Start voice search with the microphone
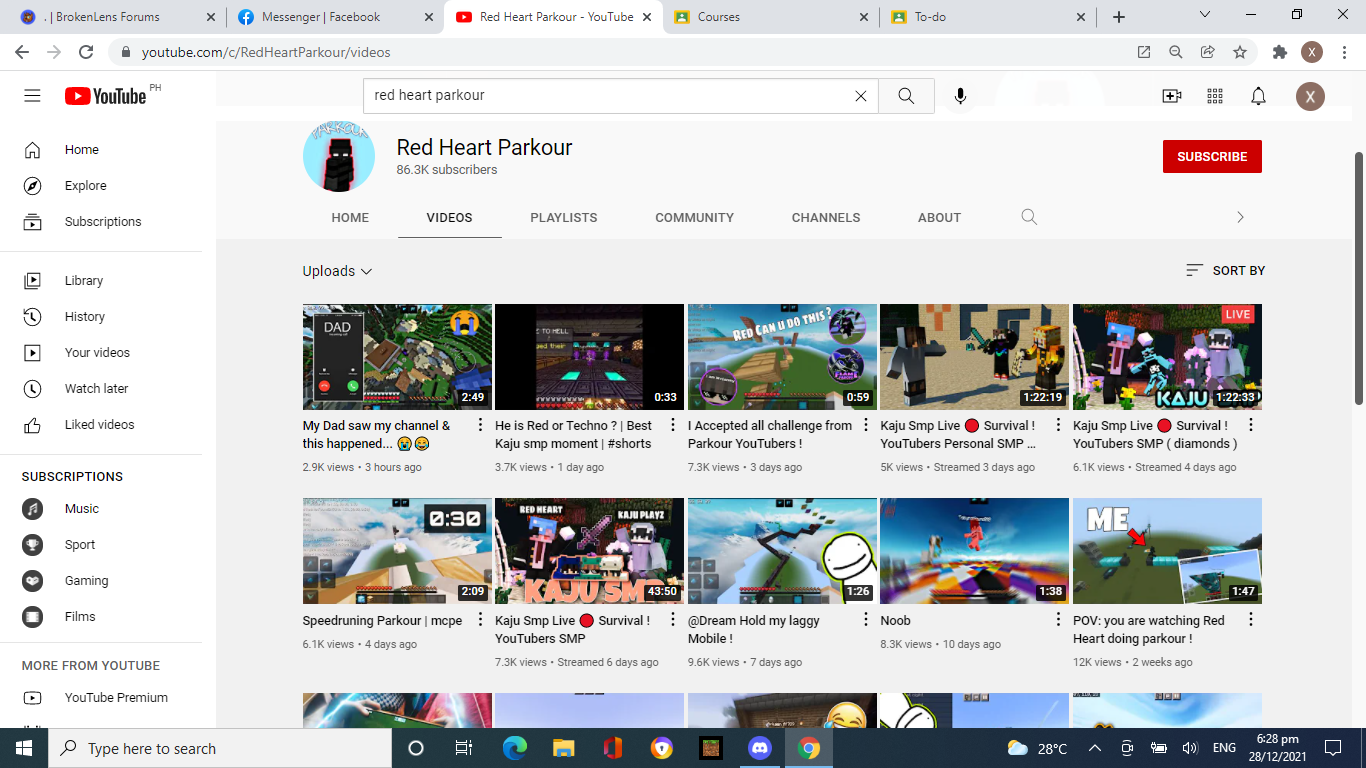The image size is (1366, 768). tap(960, 96)
